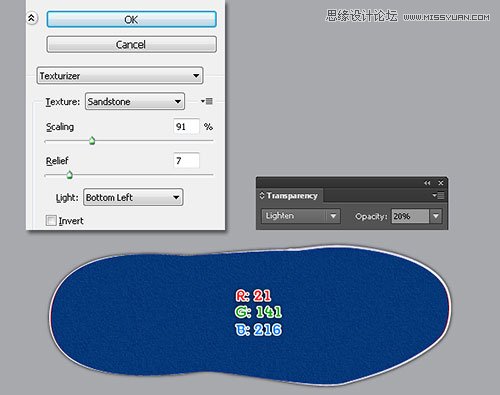Open the Light Bottom Left dropdown

(133, 197)
